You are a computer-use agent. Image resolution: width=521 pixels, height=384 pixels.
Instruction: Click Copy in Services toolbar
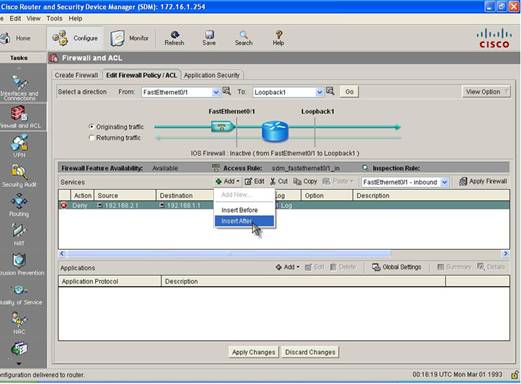point(305,181)
